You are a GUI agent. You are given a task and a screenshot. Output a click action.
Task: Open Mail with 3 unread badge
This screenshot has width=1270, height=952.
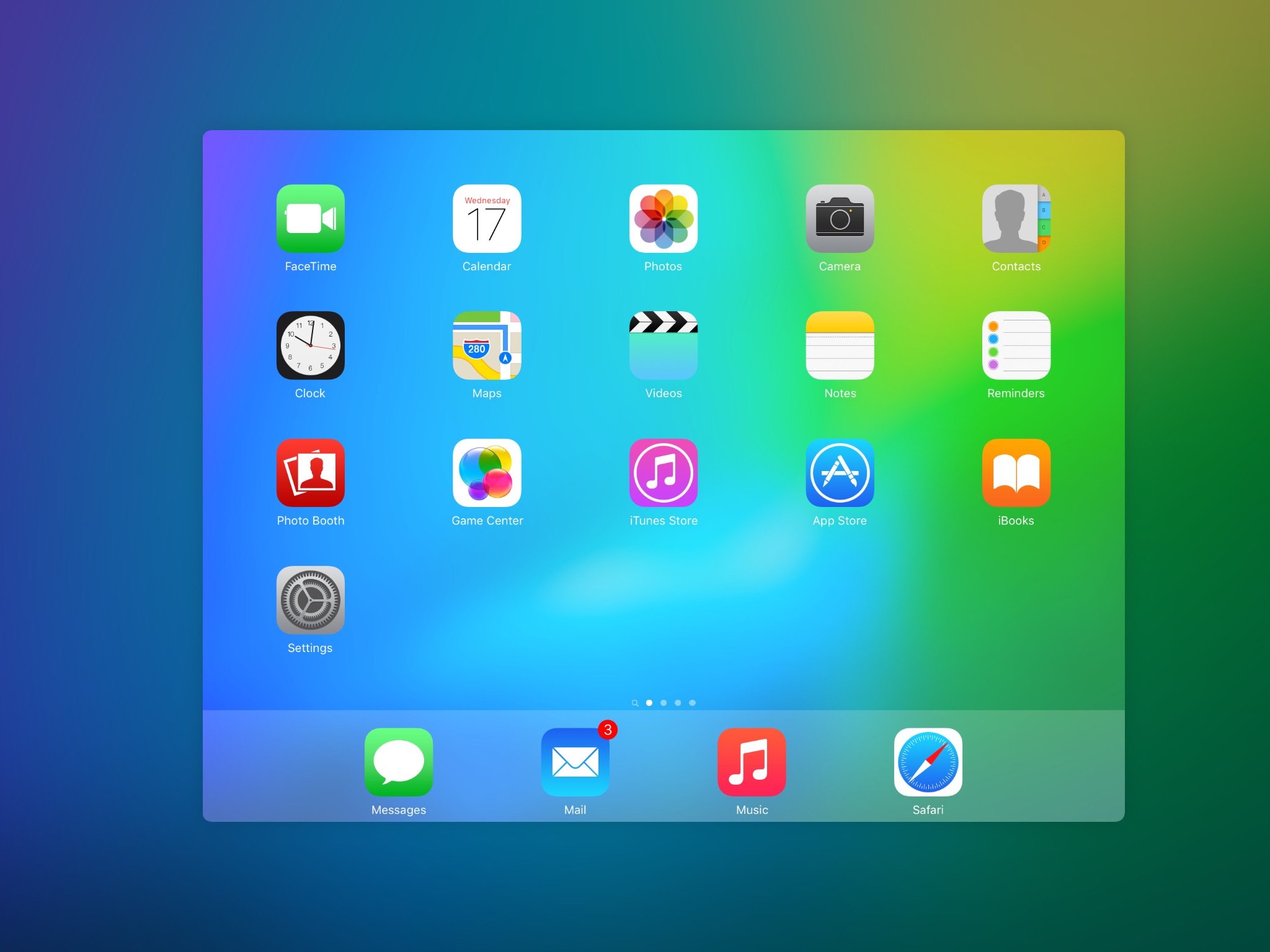click(x=575, y=762)
